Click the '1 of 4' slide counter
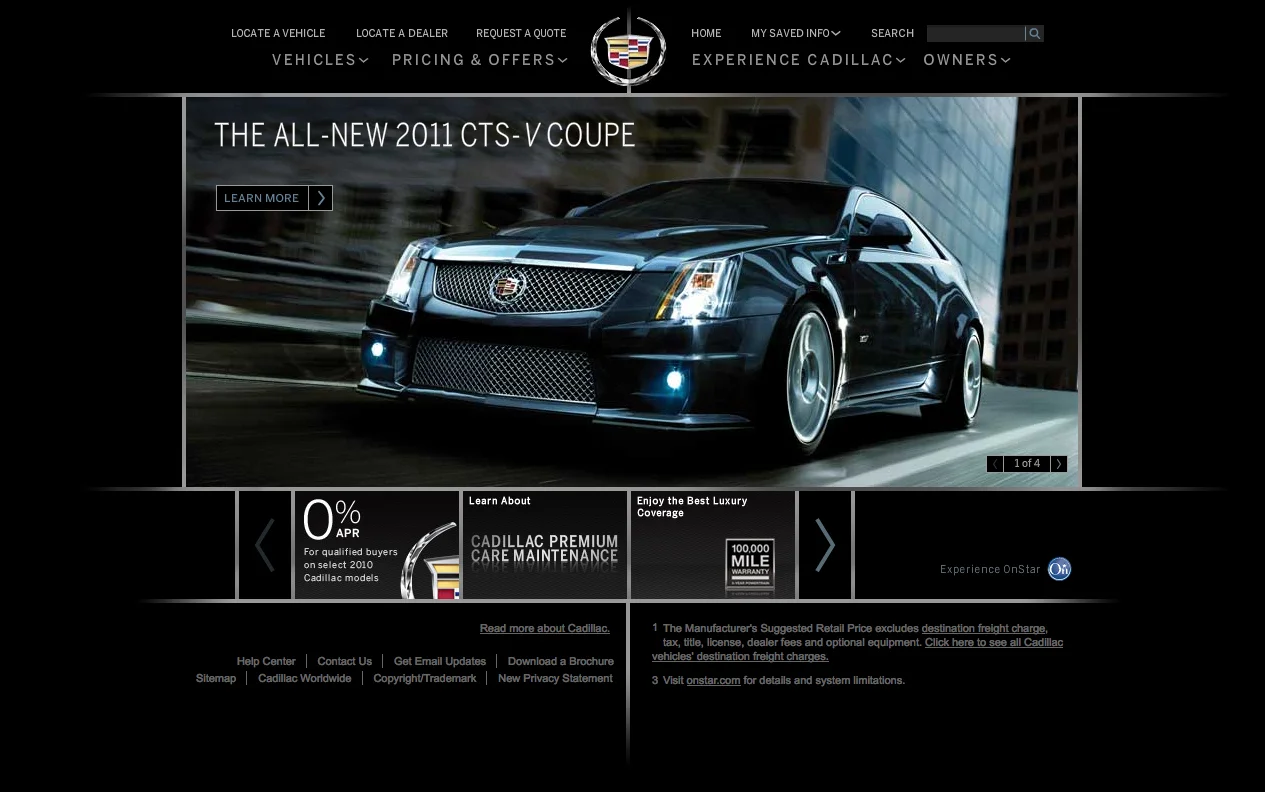 1027,464
